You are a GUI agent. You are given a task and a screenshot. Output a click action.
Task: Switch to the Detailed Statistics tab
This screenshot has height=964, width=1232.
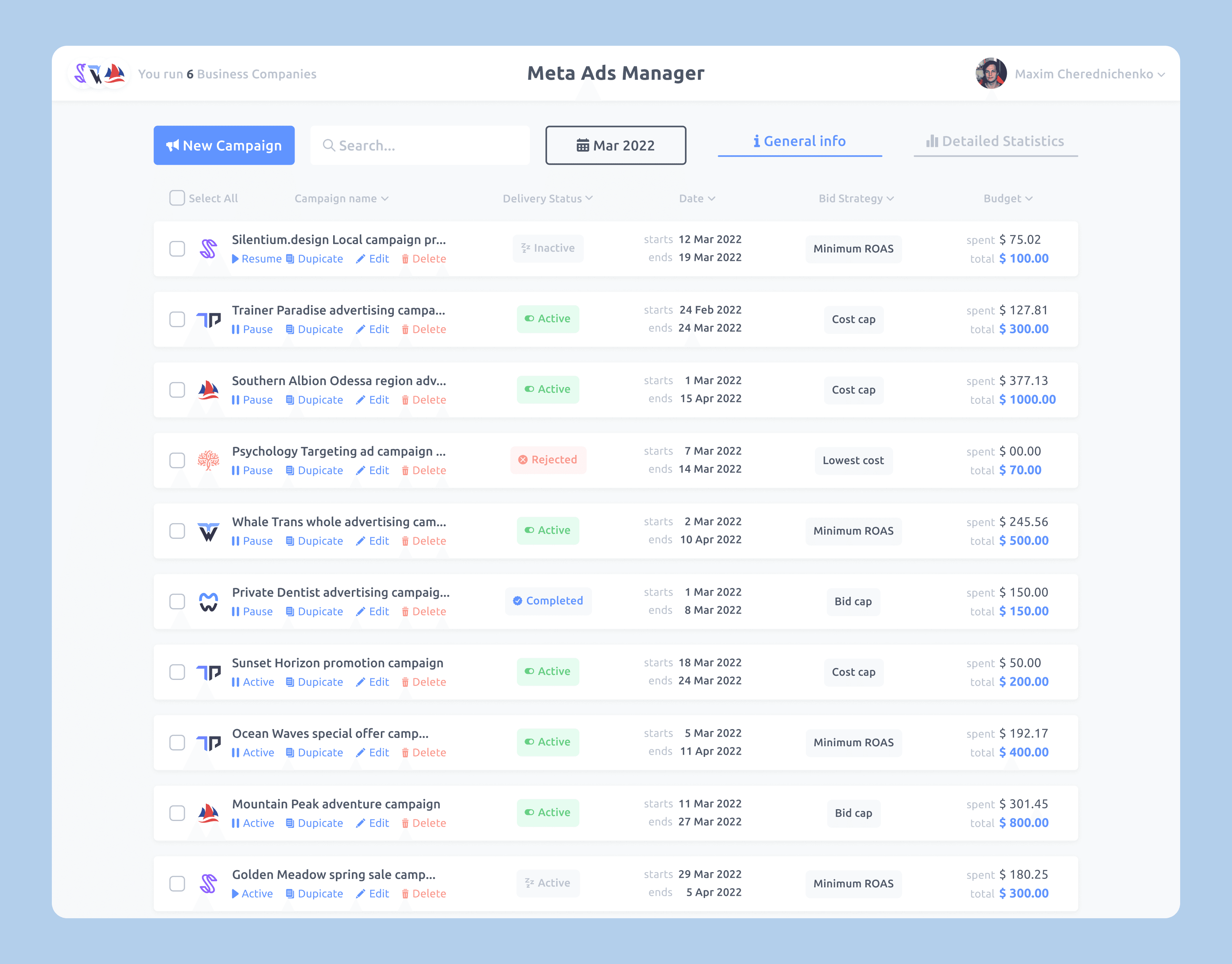coord(996,141)
